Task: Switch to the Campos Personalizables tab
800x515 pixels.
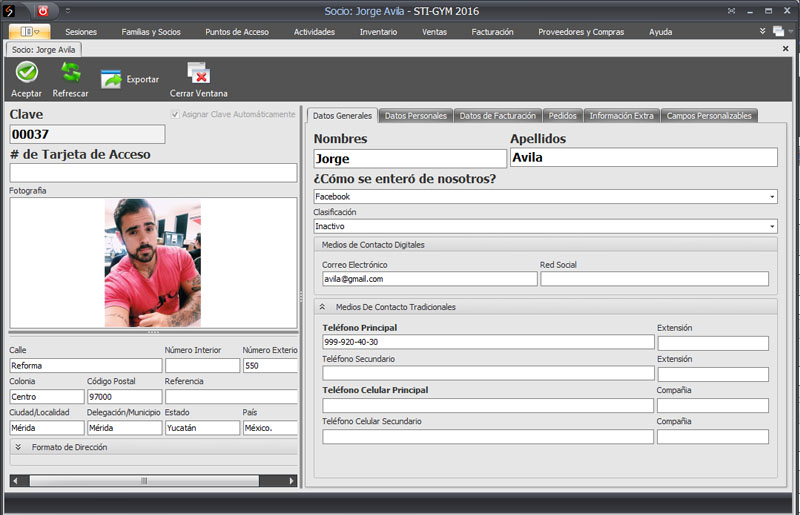Action: [709, 116]
